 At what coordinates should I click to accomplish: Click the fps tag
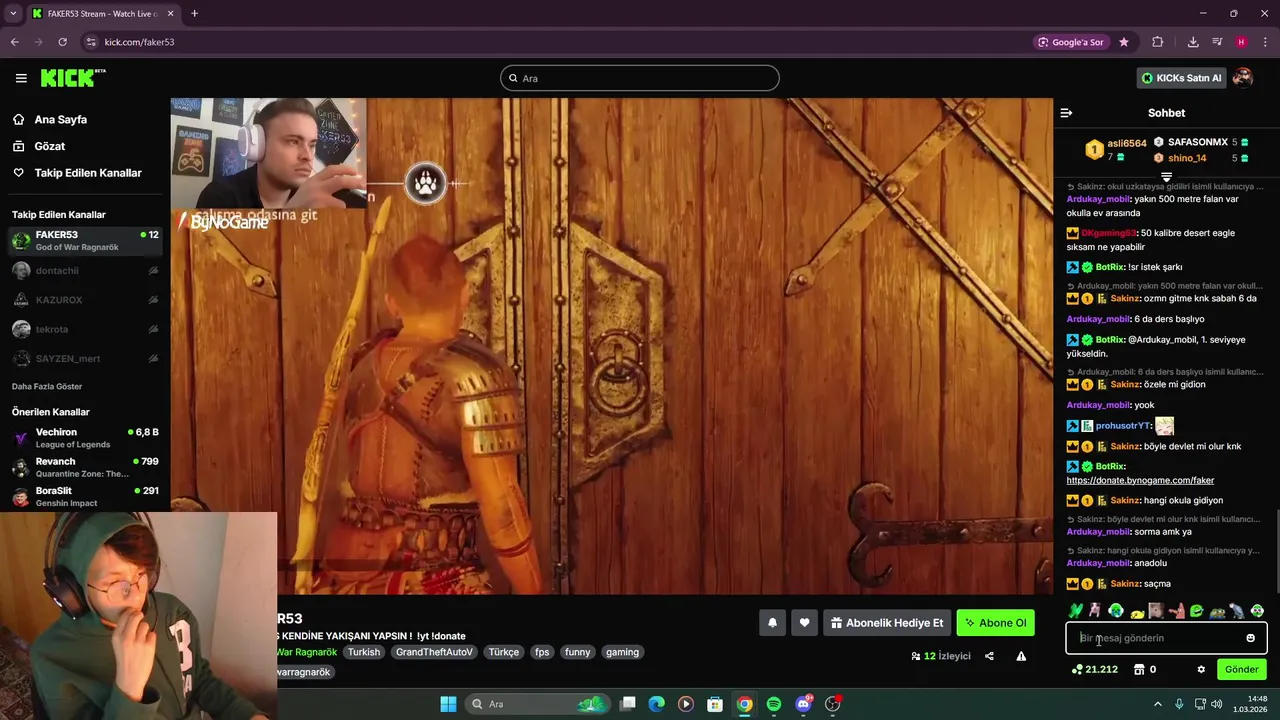pyautogui.click(x=542, y=652)
